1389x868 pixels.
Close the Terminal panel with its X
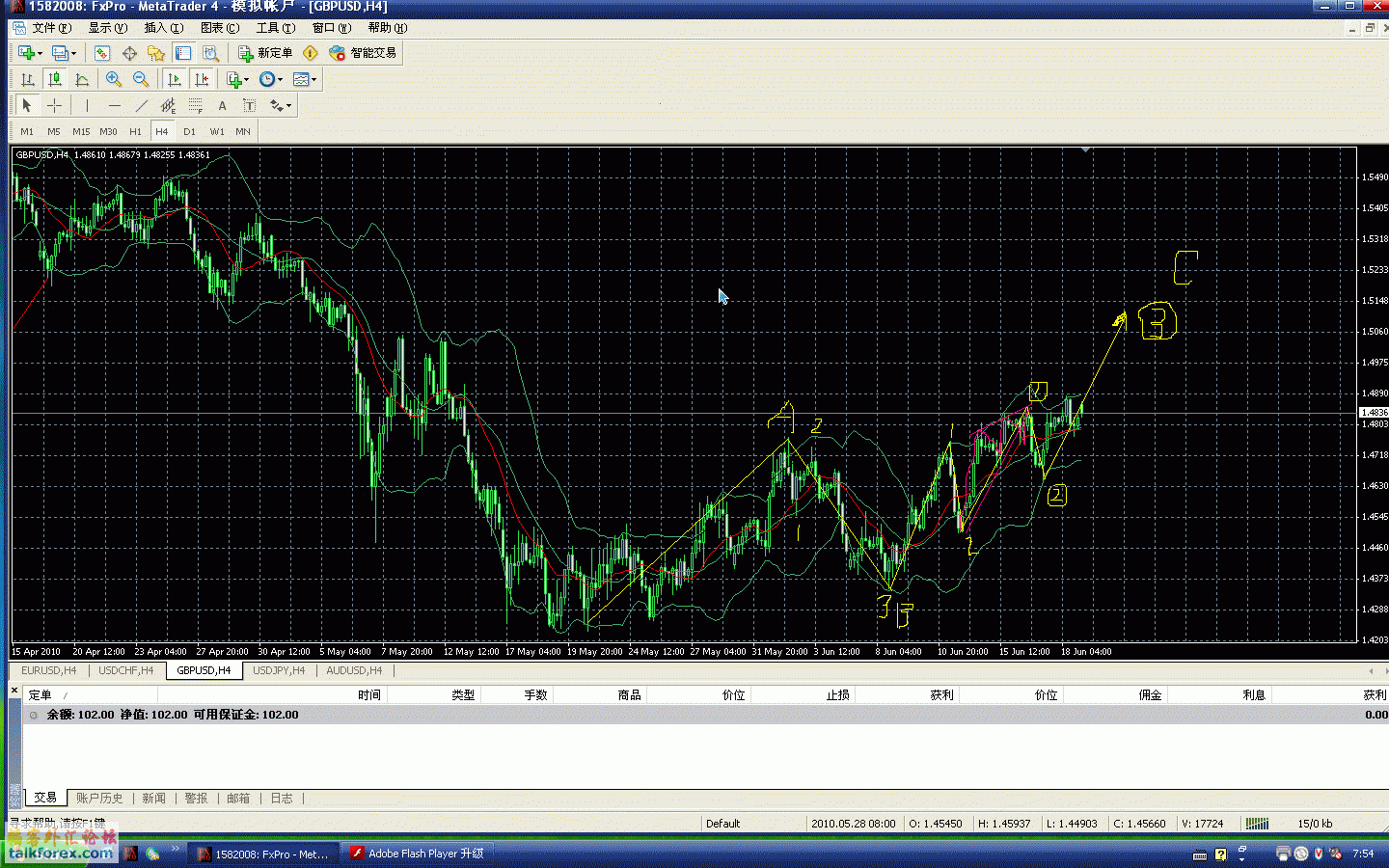tap(14, 690)
